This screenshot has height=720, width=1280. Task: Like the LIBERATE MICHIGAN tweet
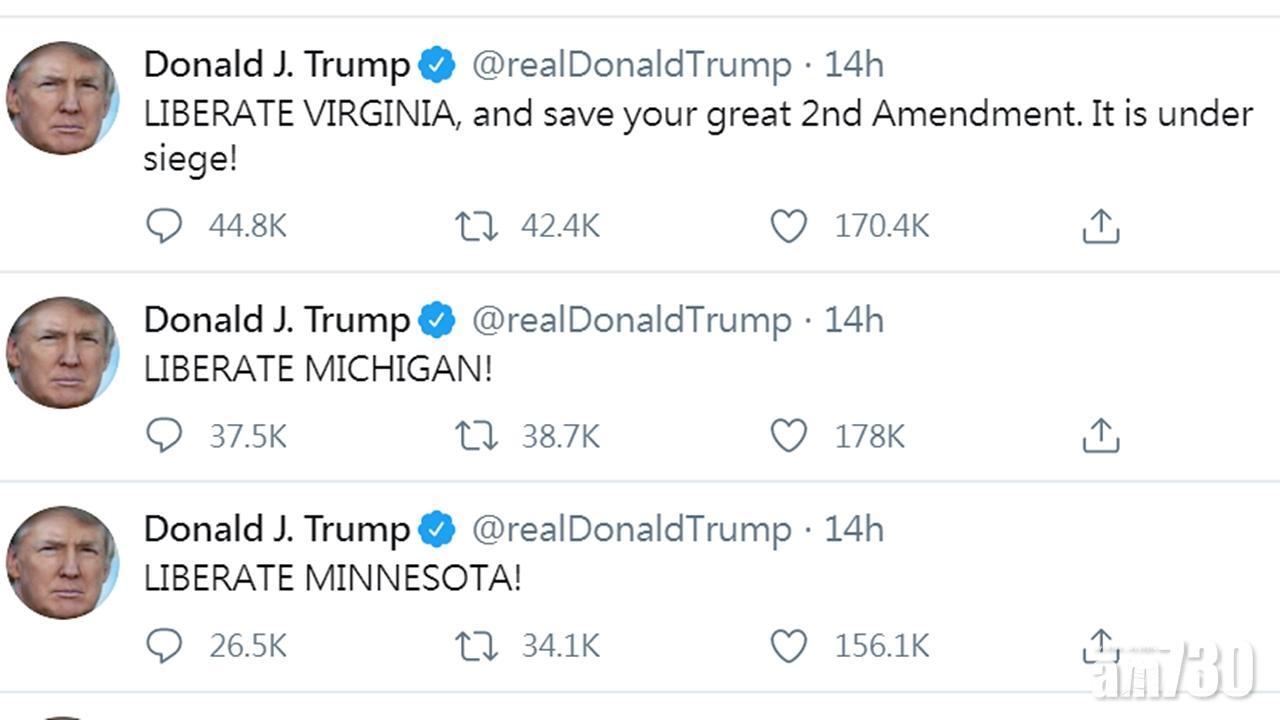click(x=788, y=436)
